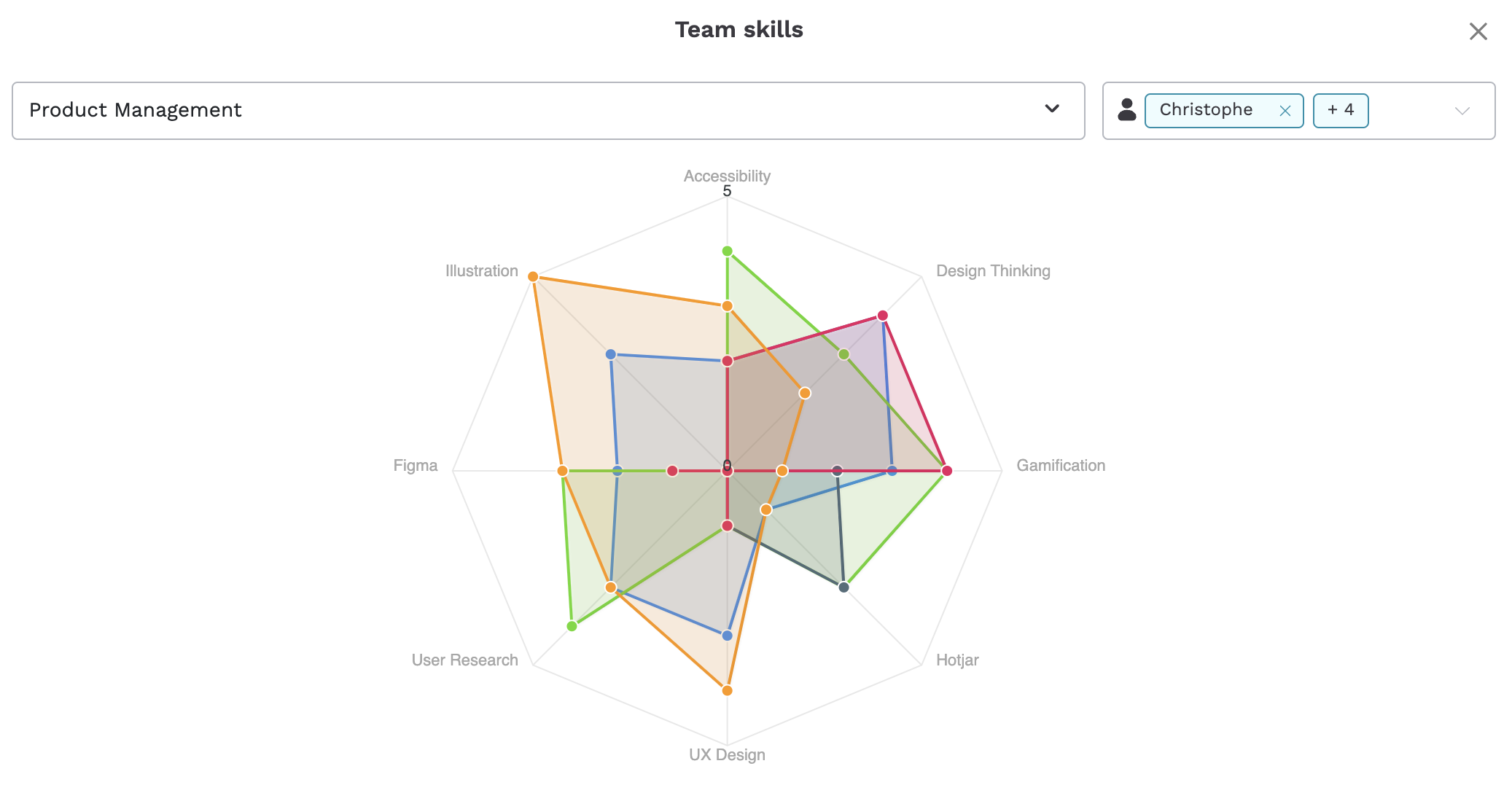Click the blue UX Design data point
The image size is (1512, 793).
tap(727, 636)
